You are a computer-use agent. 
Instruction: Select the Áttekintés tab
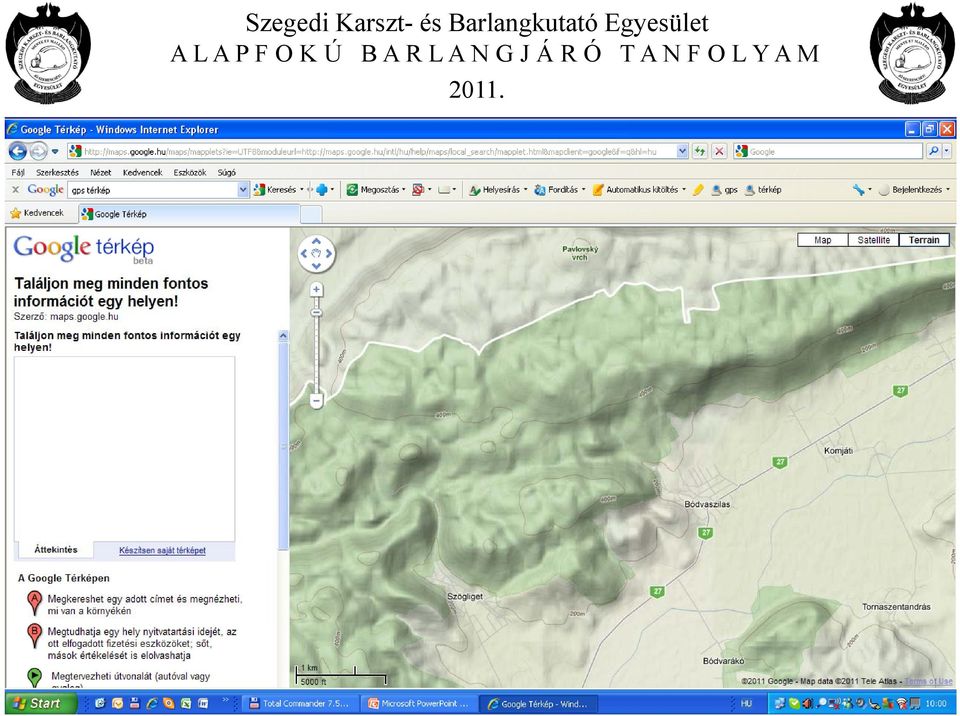point(55,550)
